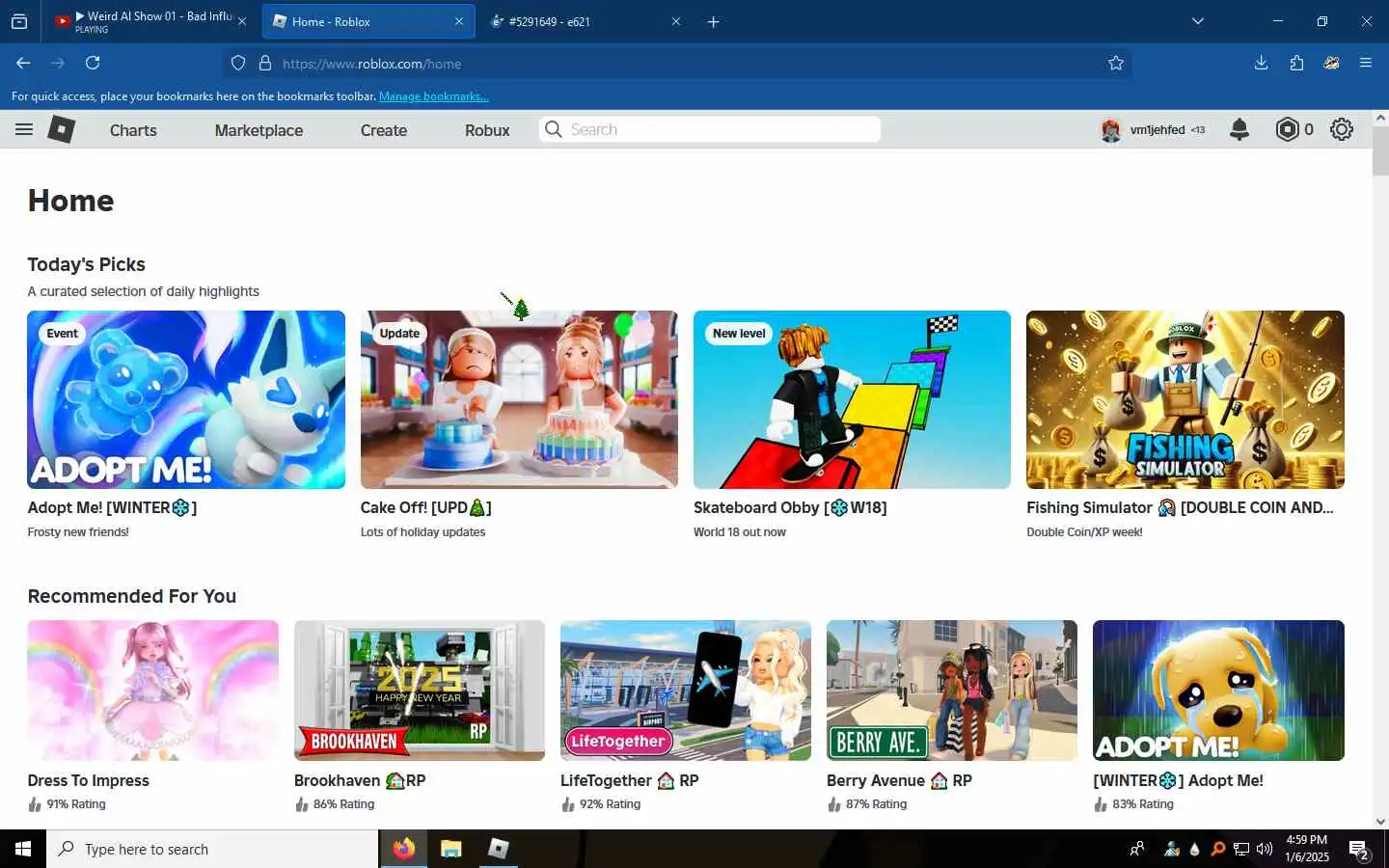This screenshot has height=868, width=1389.
Task: Click the search magnifier icon
Action: coord(554,129)
